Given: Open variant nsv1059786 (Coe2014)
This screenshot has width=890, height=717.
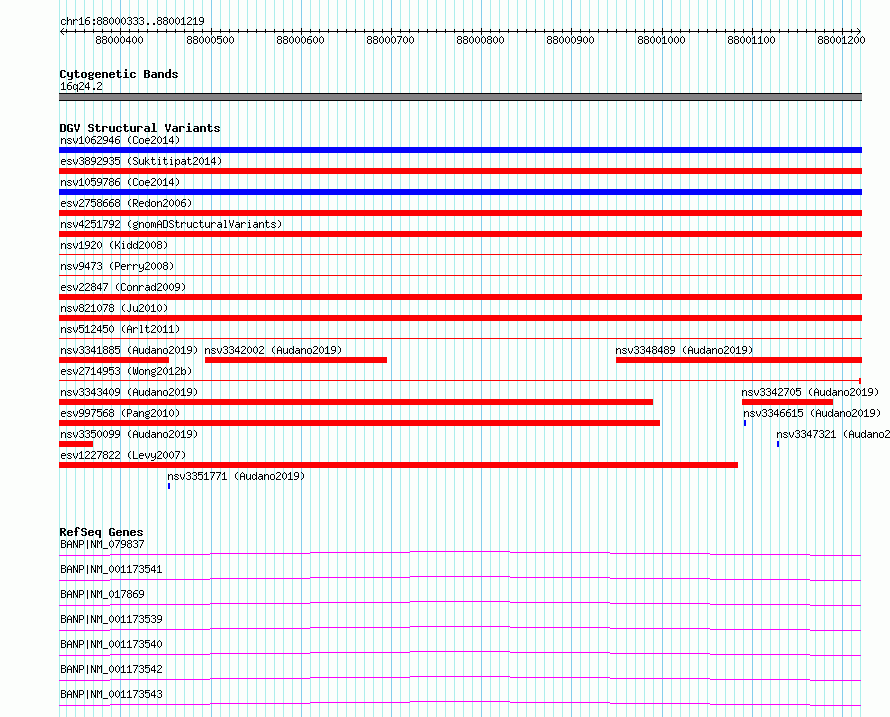Looking at the screenshot, I should [x=120, y=182].
